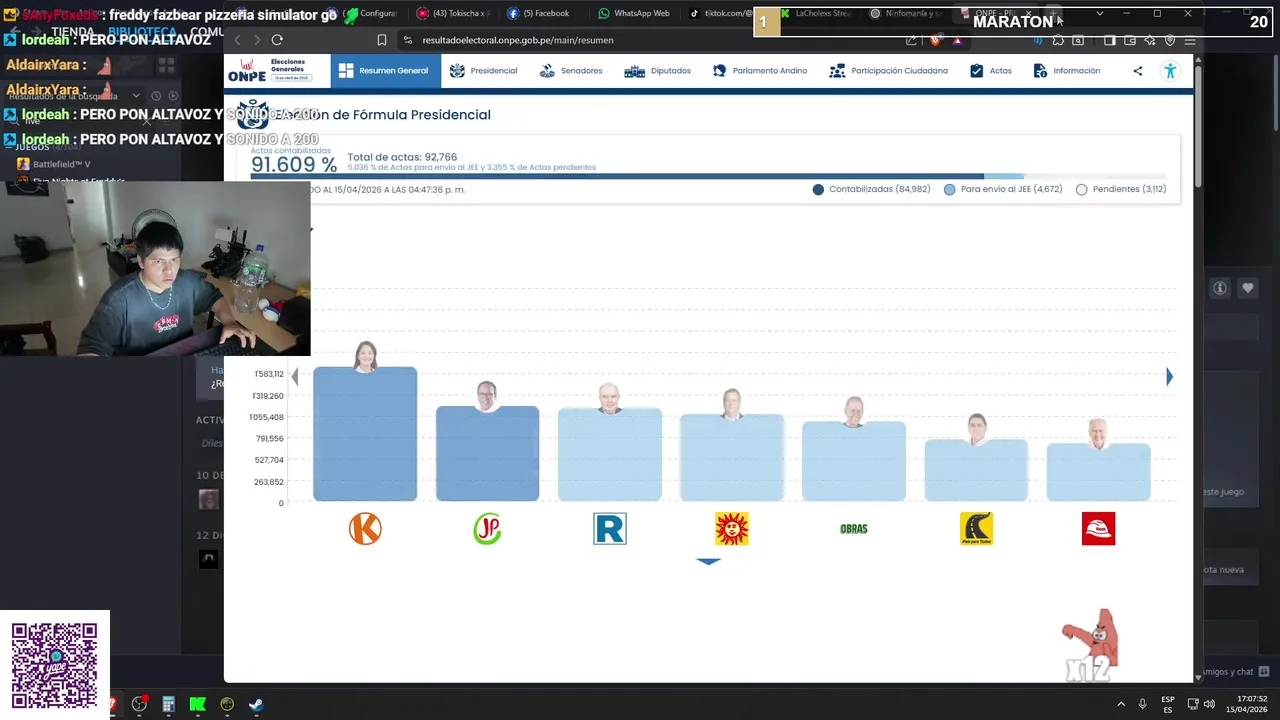This screenshot has width=1280, height=720.
Task: Open Amigos y chat in Steam
Action: [x=1233, y=672]
